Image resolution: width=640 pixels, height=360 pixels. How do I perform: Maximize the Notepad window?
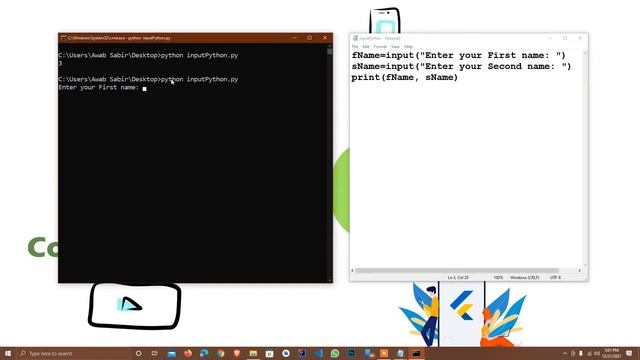(565, 38)
